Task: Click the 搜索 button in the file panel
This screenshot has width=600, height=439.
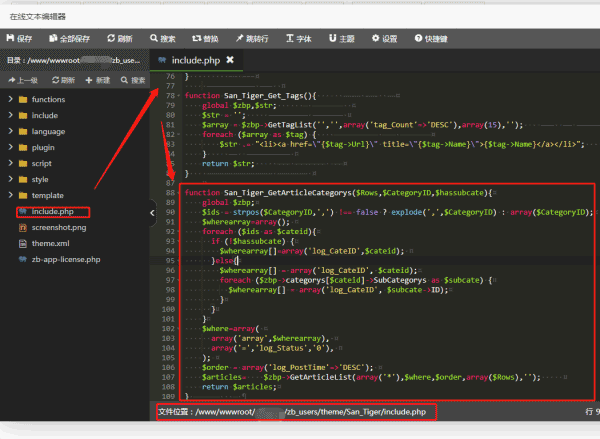Action: (x=132, y=79)
